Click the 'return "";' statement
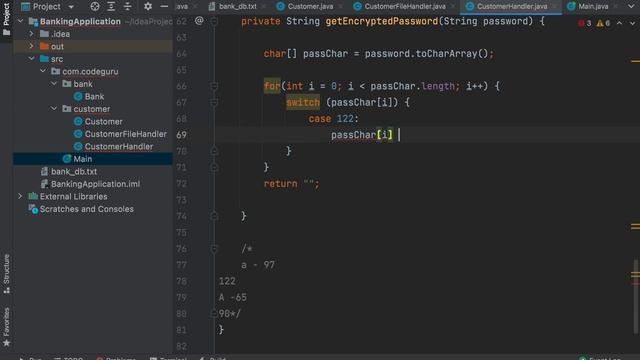 coord(291,184)
